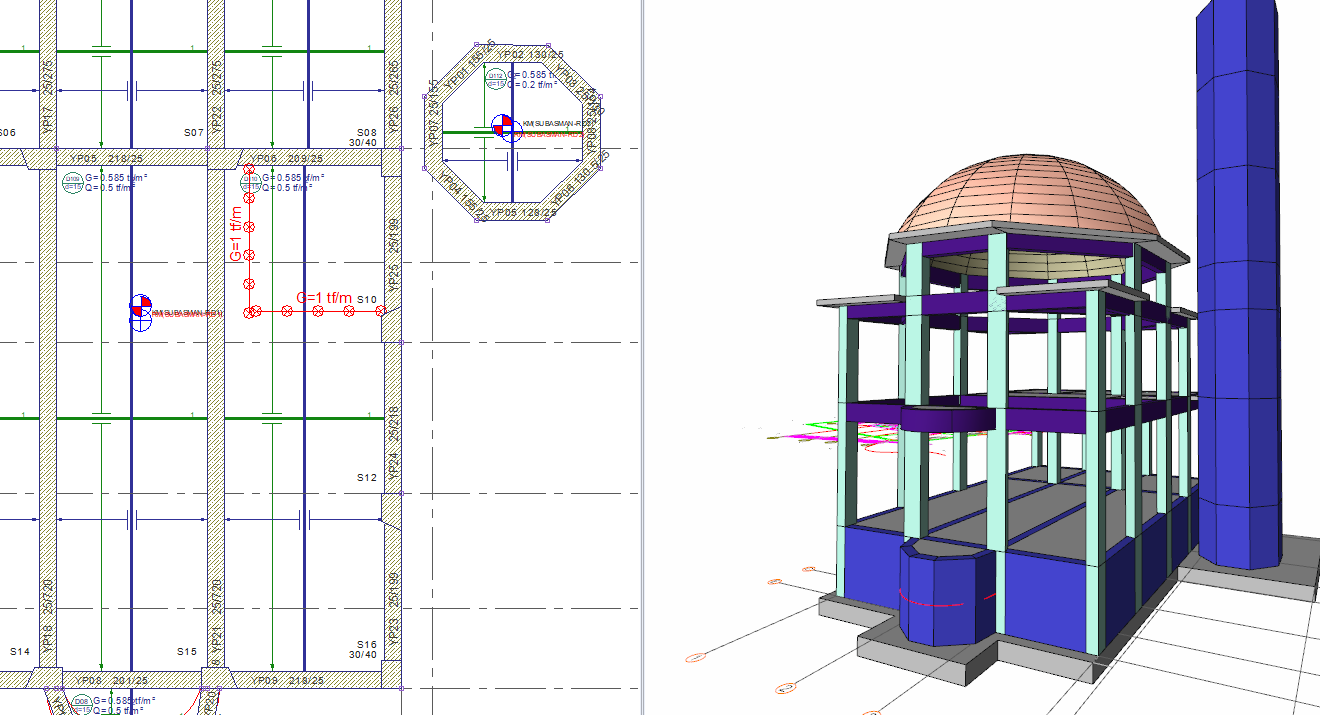Select the YP22 wall label
This screenshot has width=1320, height=715.
pos(216,122)
